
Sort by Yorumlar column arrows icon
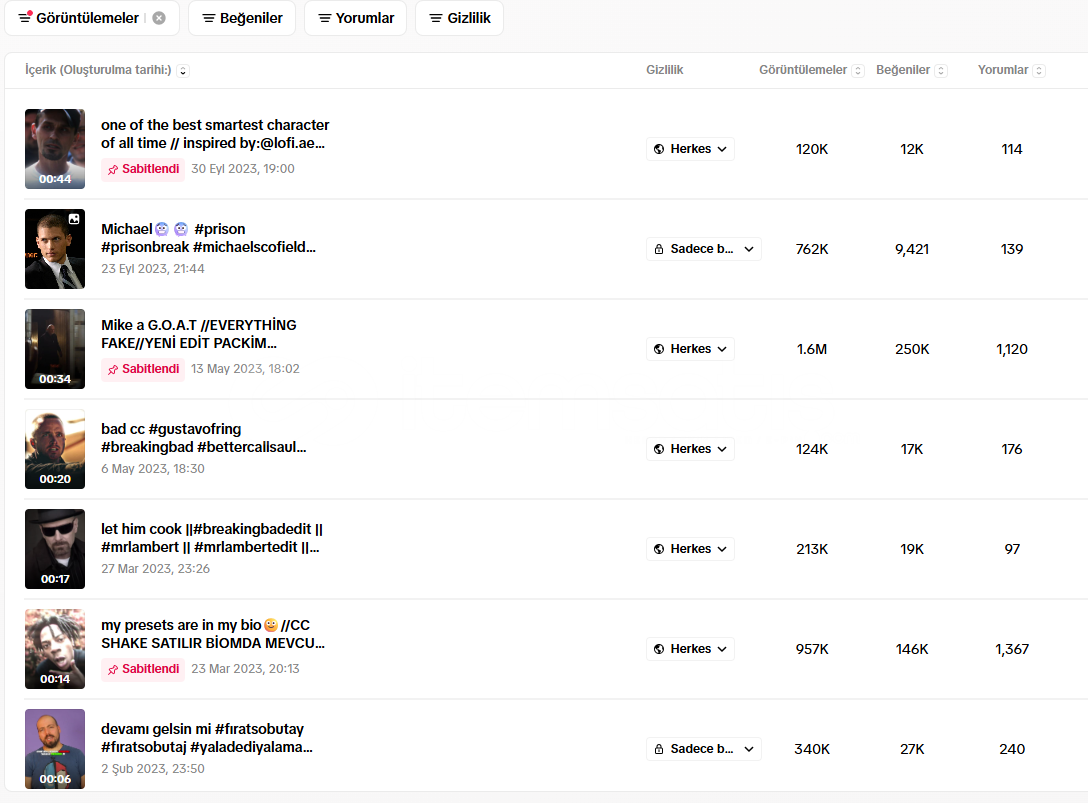[1039, 71]
